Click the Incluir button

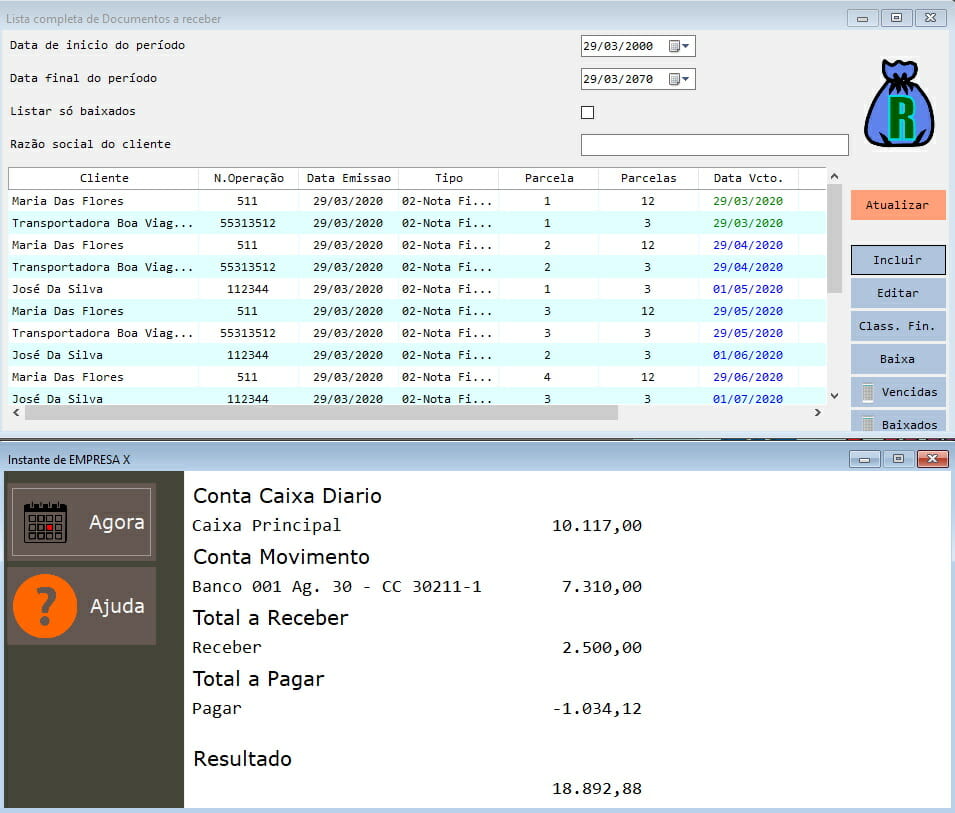[898, 260]
